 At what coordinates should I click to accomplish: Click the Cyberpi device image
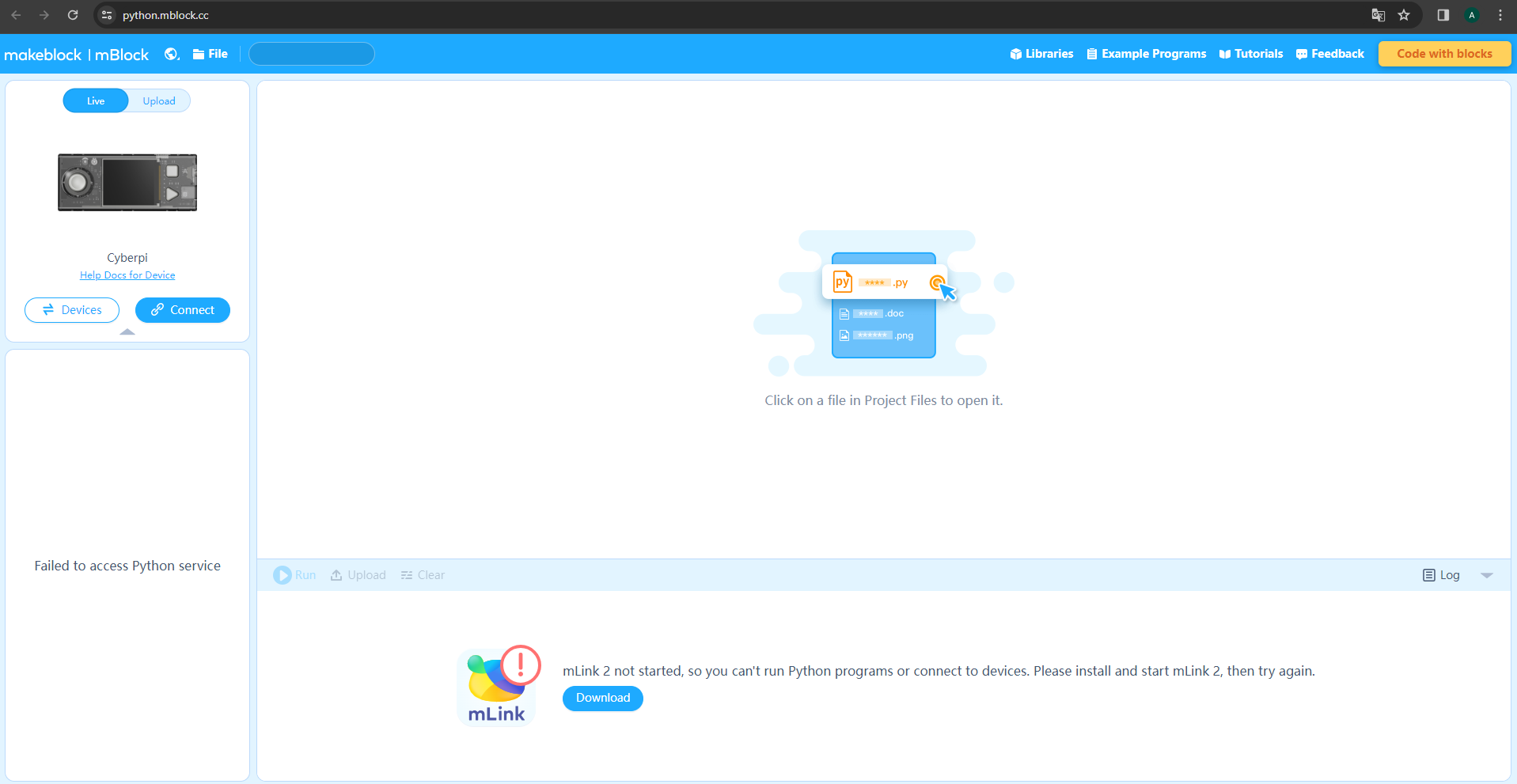127,182
